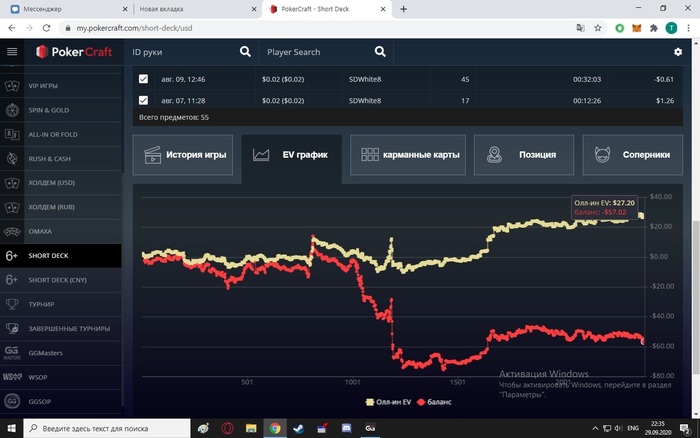
Task: Reload the page
Action: [x=46, y=28]
